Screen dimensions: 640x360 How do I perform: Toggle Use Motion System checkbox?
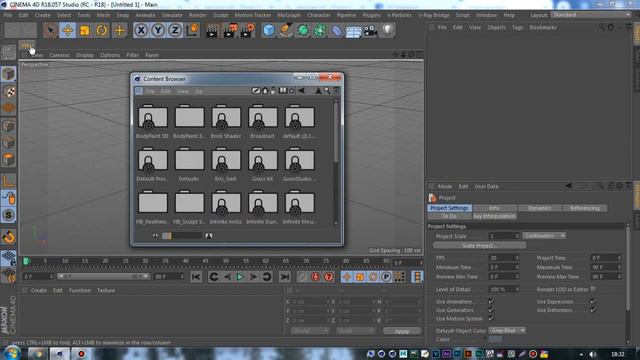point(491,318)
